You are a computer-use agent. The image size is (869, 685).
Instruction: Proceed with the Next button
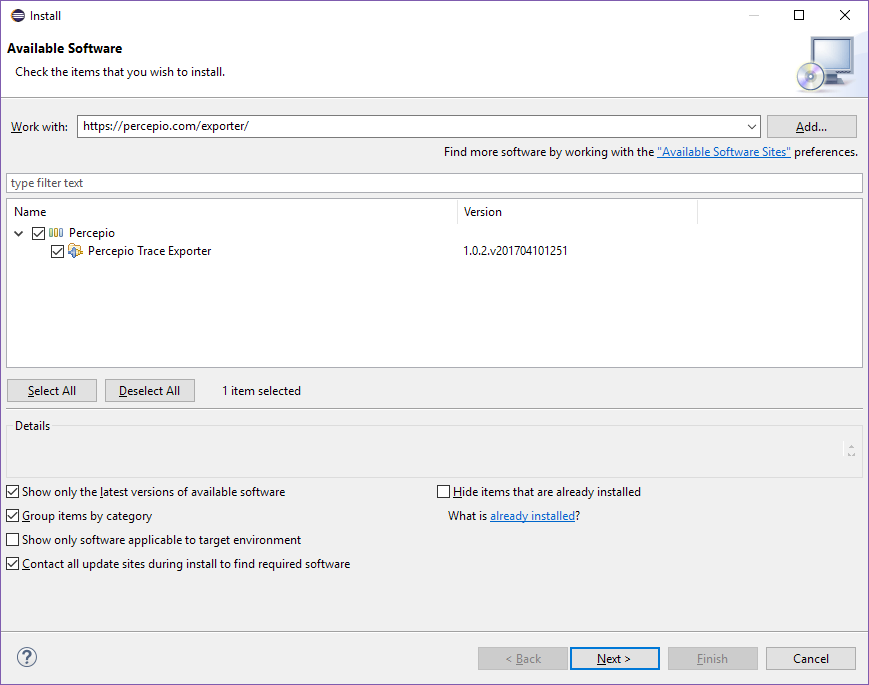point(615,658)
